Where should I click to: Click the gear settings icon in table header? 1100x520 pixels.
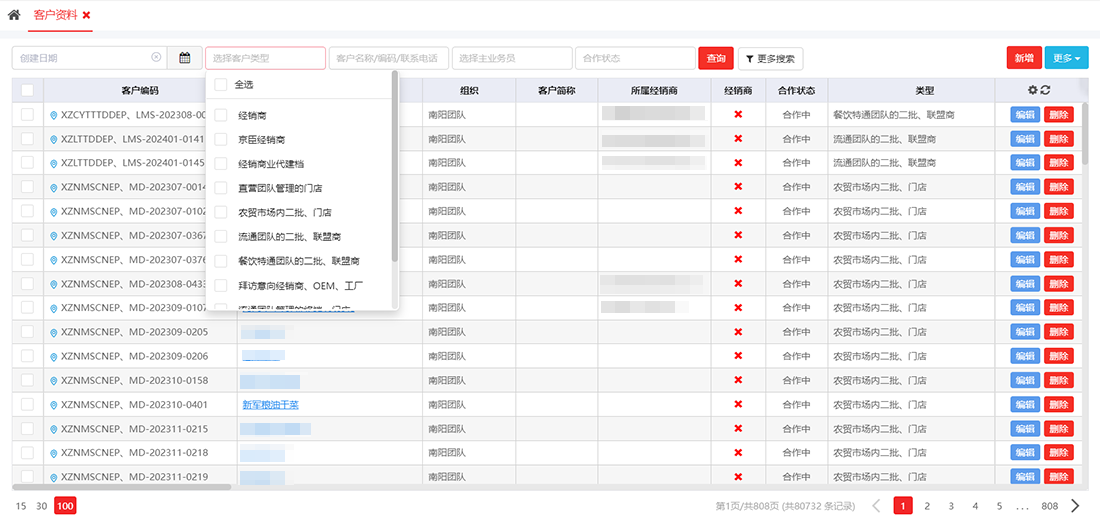pos(1033,90)
